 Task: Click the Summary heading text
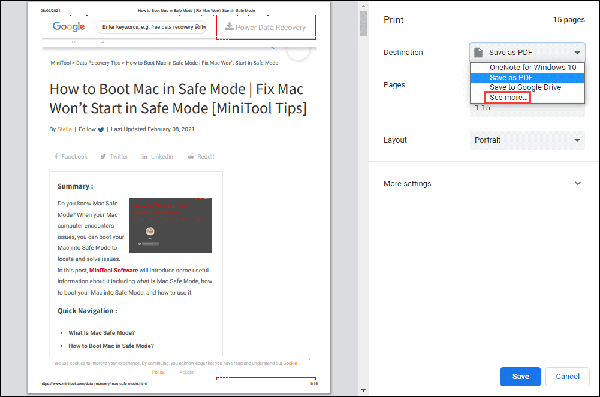coord(75,186)
